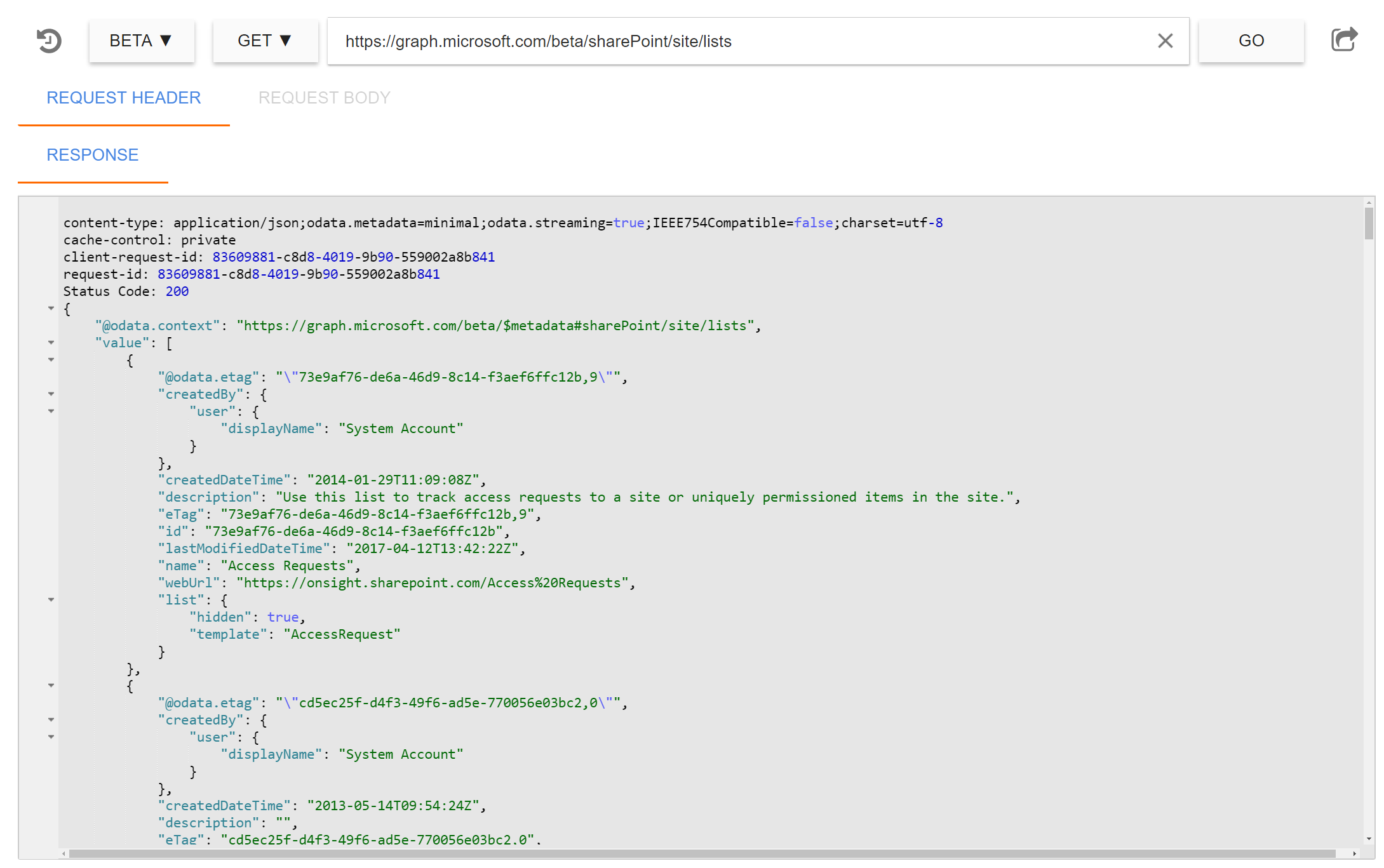Image resolution: width=1384 pixels, height=868 pixels.
Task: Open the request history icon
Action: pos(49,41)
